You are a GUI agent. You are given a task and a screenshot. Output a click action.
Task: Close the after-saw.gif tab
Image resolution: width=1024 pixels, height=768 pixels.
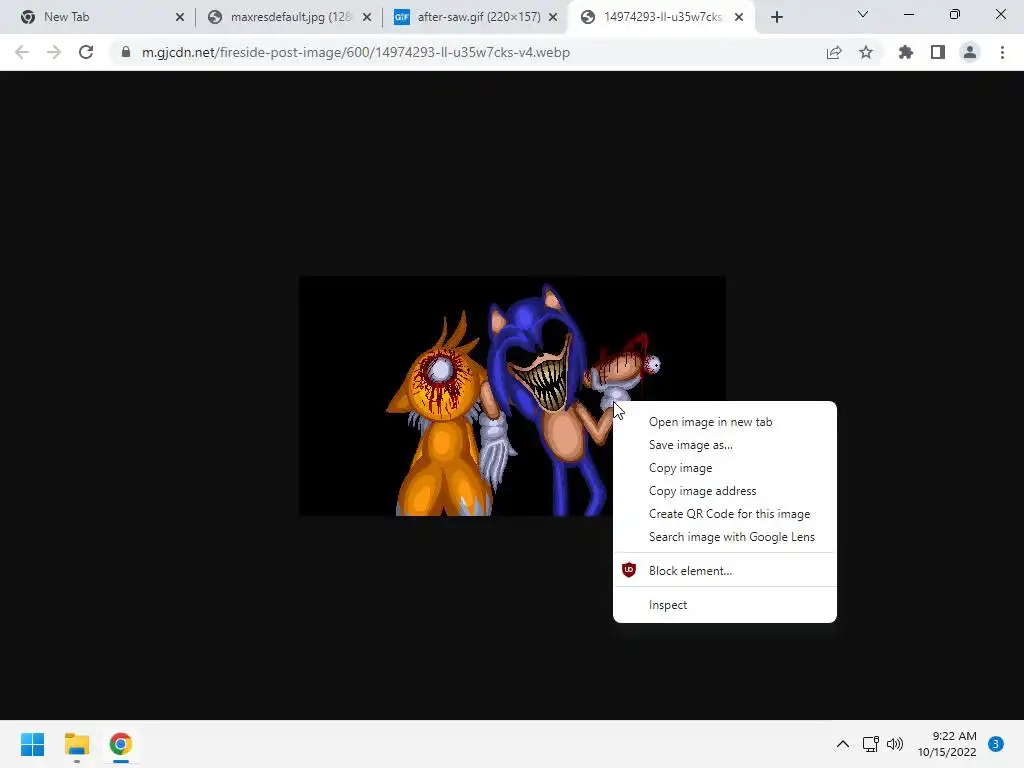tap(553, 17)
